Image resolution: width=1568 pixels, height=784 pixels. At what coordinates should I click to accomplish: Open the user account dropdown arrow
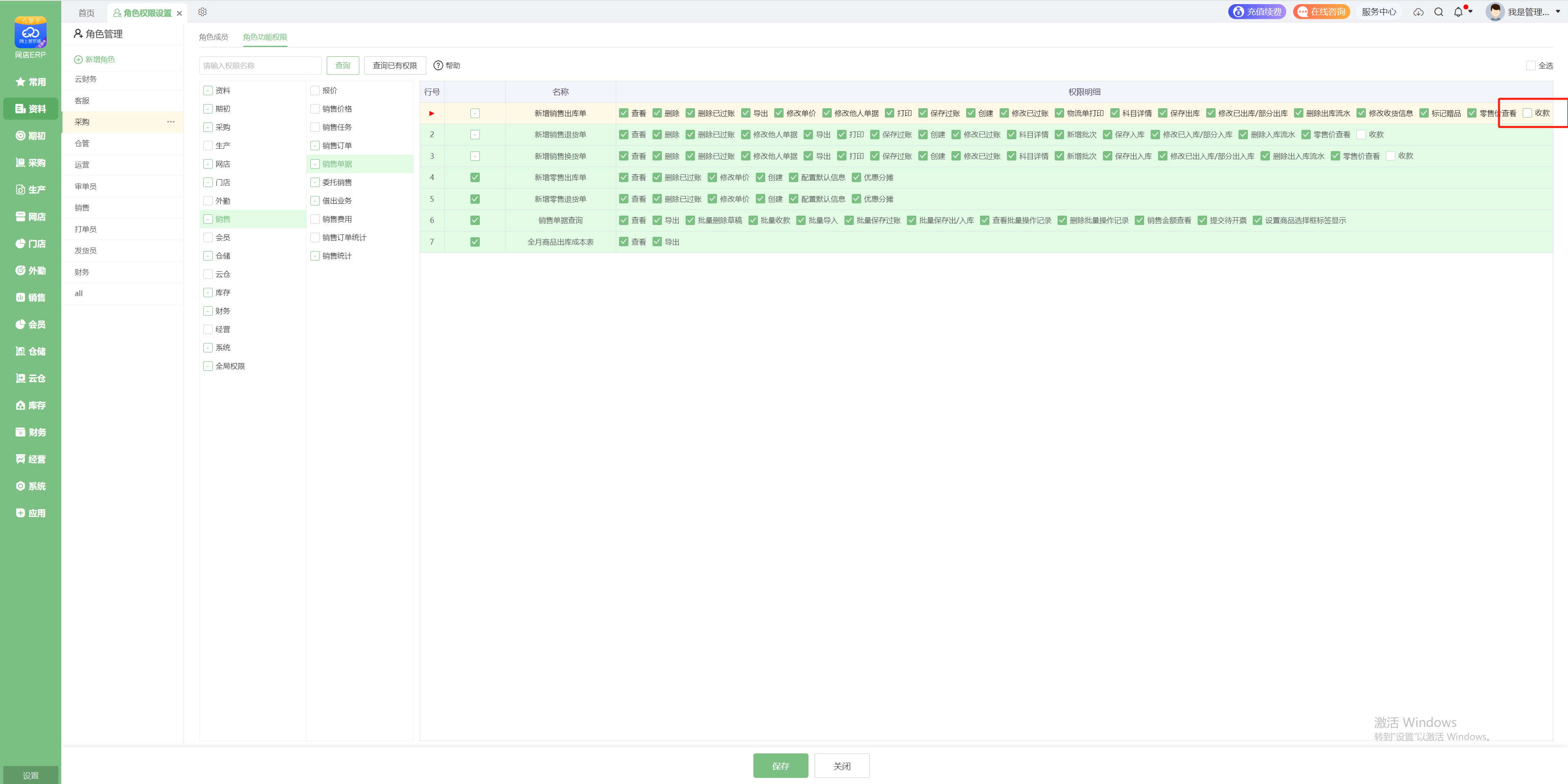point(1558,11)
